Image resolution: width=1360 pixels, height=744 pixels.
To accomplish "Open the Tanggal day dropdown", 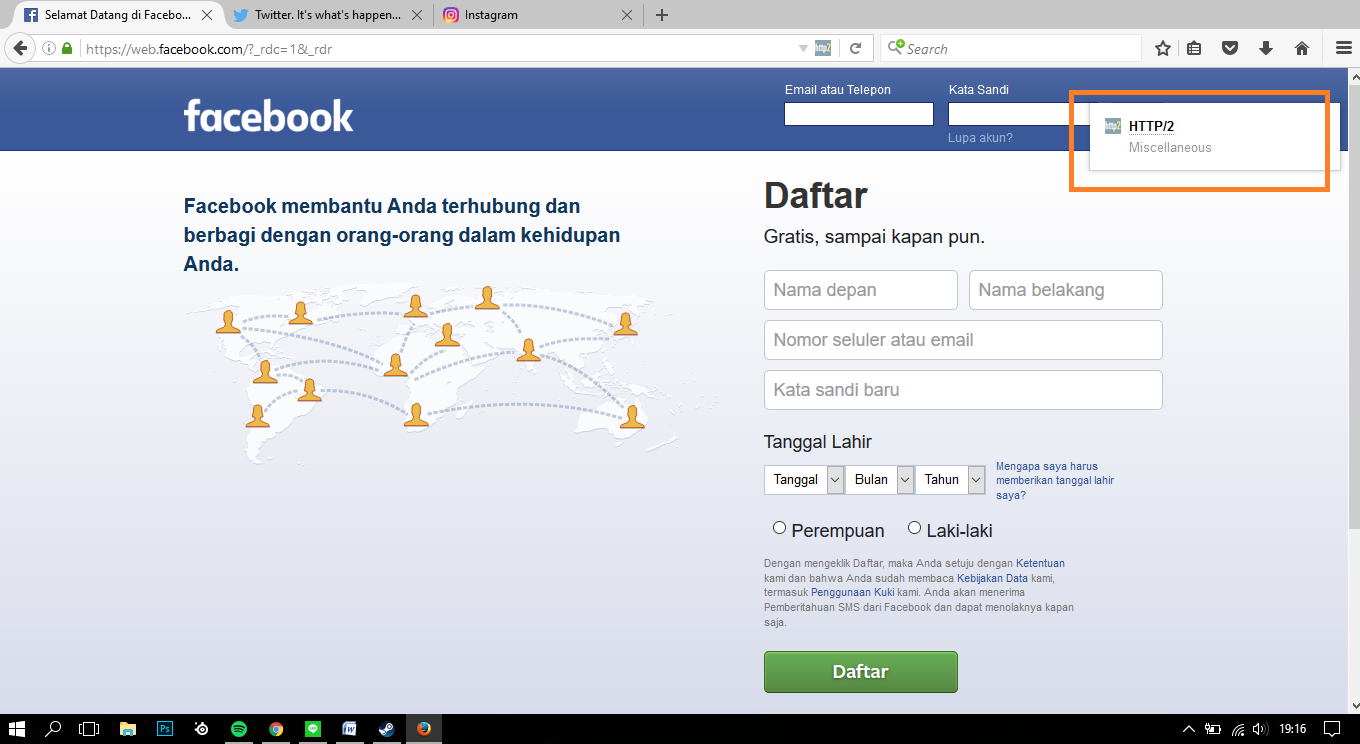I will coord(804,480).
